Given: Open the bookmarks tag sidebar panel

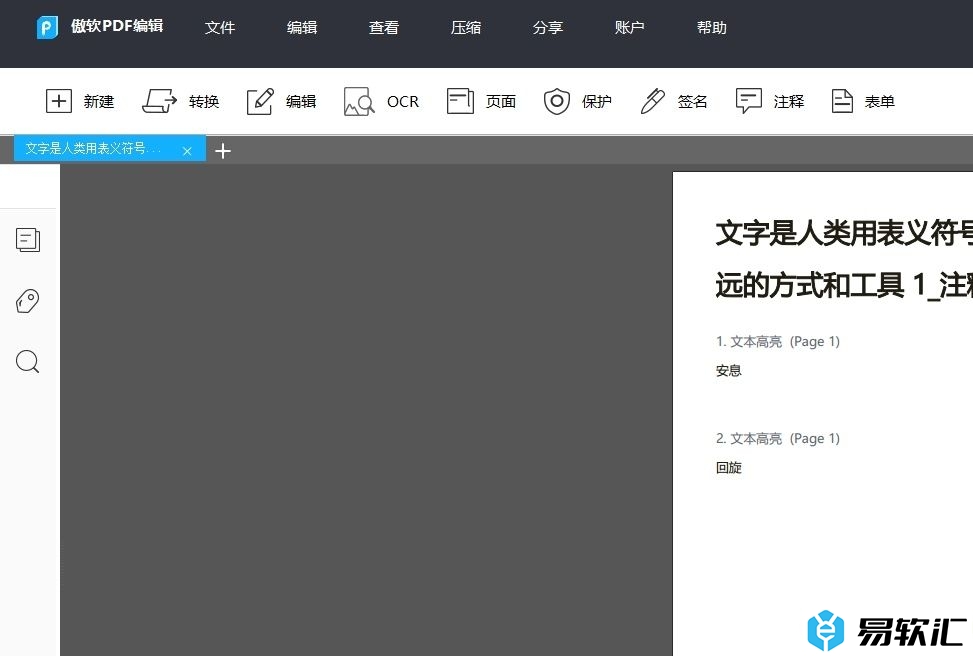Looking at the screenshot, I should [28, 301].
